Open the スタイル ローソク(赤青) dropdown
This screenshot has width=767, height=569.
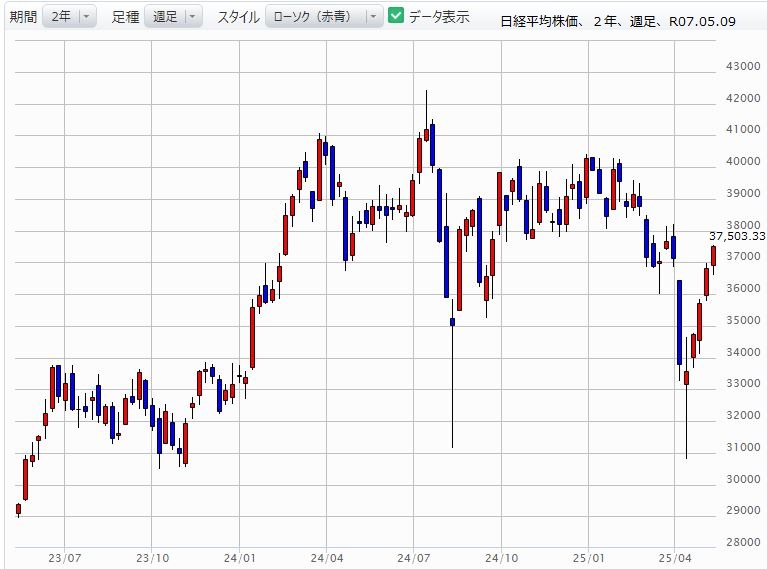(x=324, y=17)
